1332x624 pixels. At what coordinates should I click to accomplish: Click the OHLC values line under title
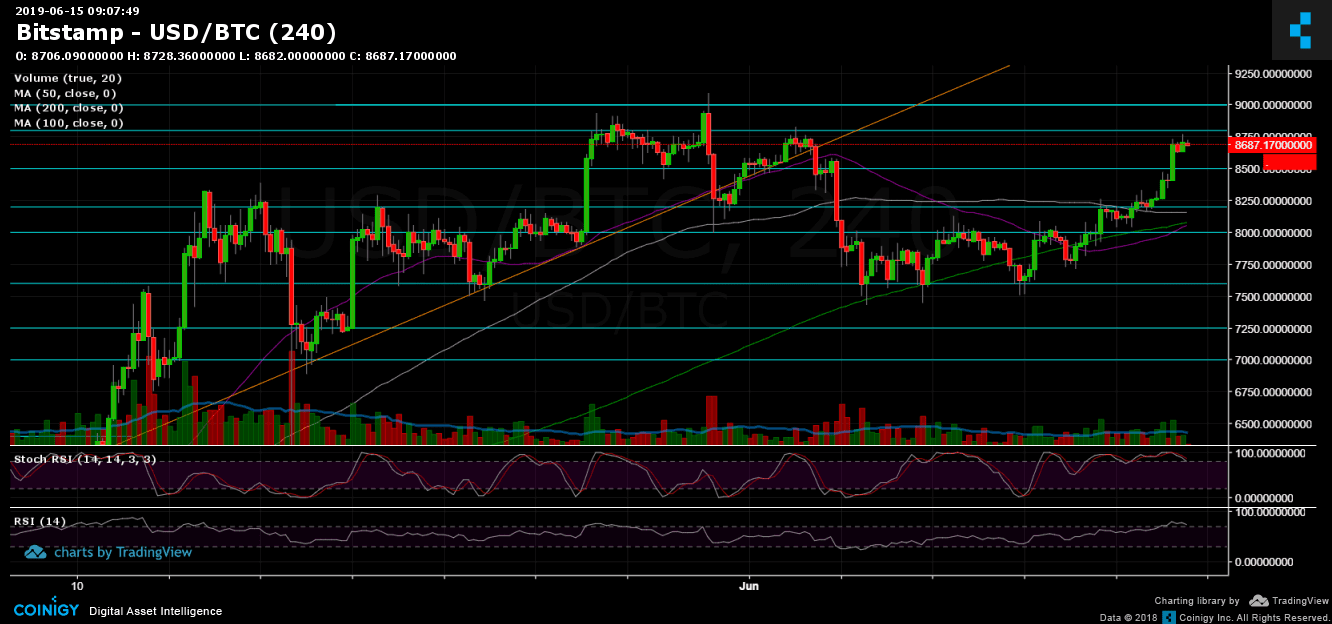(236, 56)
